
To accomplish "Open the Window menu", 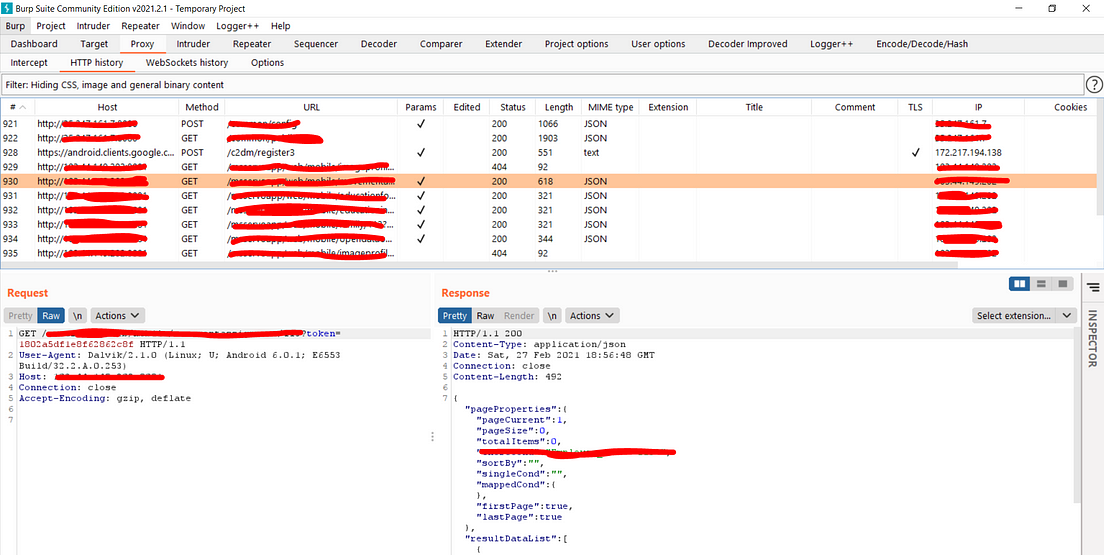I will [188, 26].
